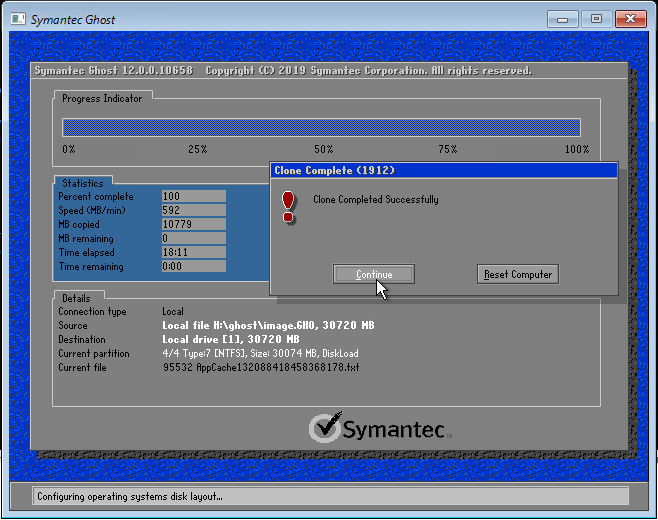This screenshot has height=520, width=658.
Task: Click the Destination Local drive [1] text
Action: (231, 339)
